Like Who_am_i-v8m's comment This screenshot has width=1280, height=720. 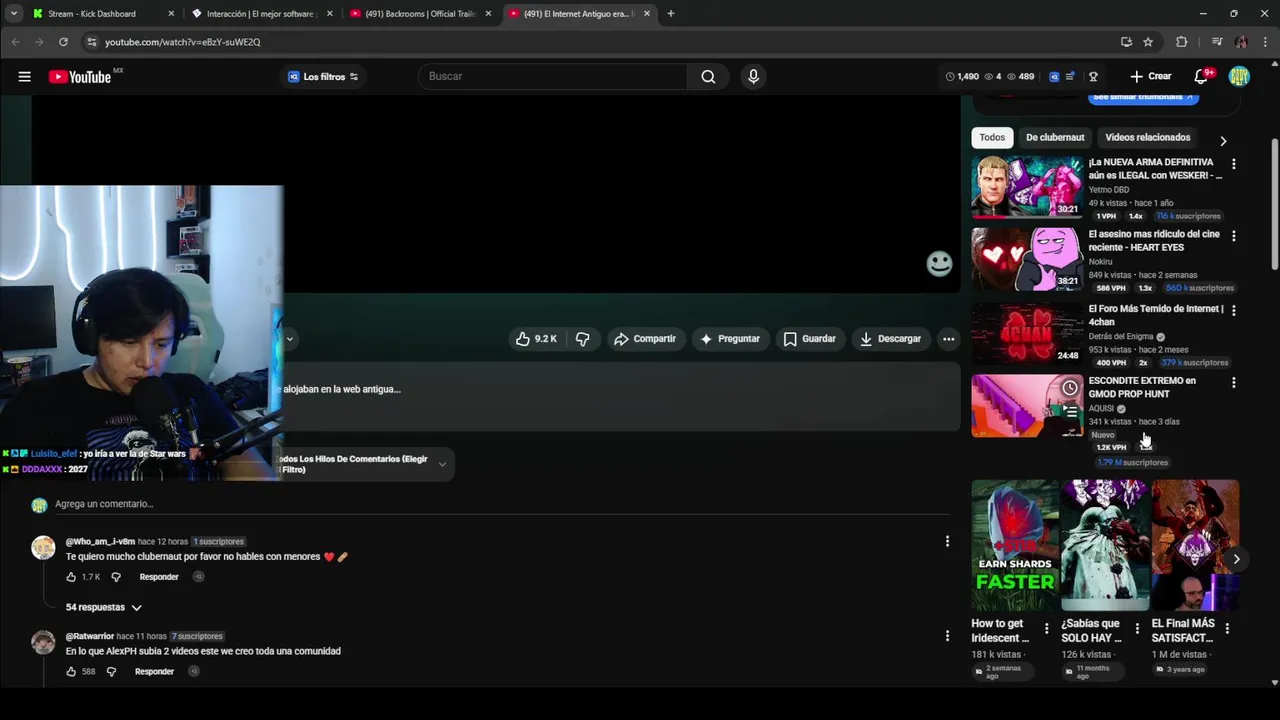[x=71, y=577]
